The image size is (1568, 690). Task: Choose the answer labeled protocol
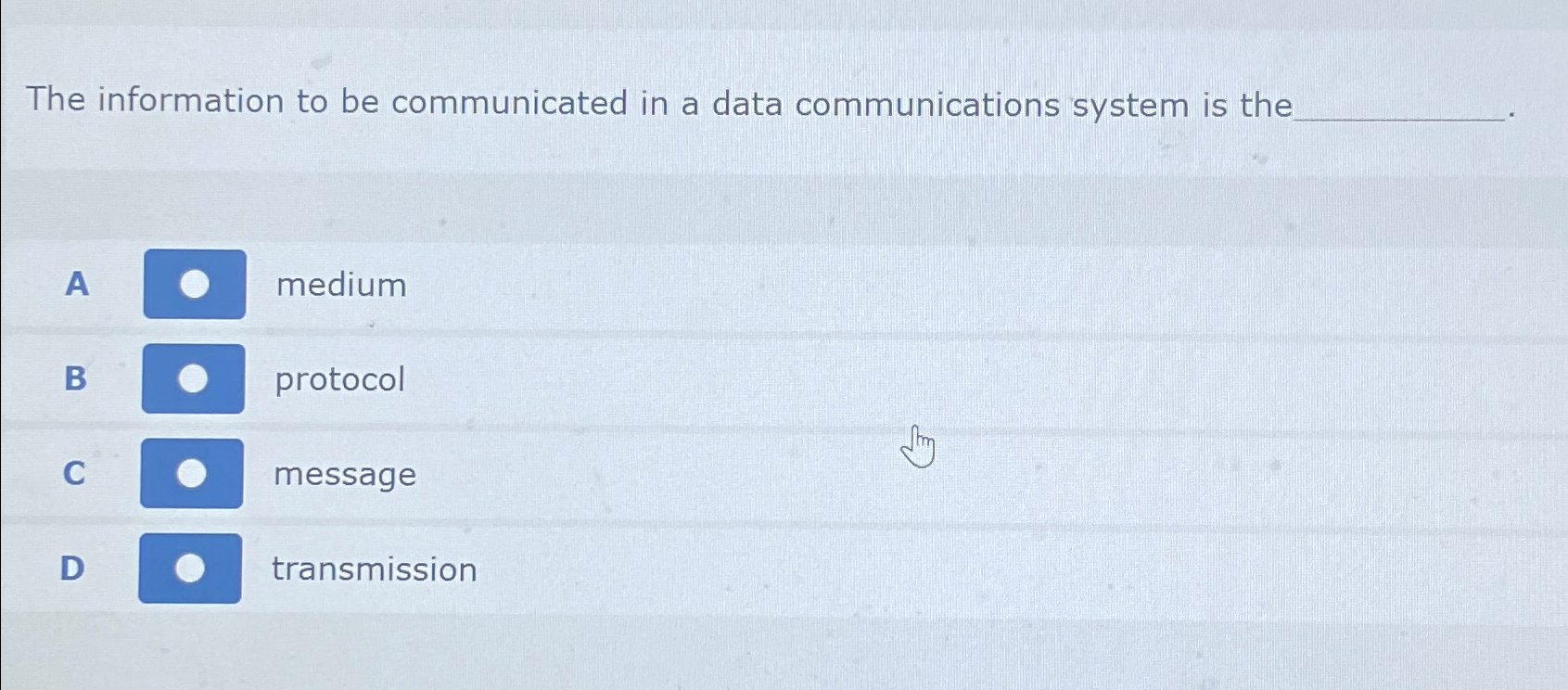point(339,380)
